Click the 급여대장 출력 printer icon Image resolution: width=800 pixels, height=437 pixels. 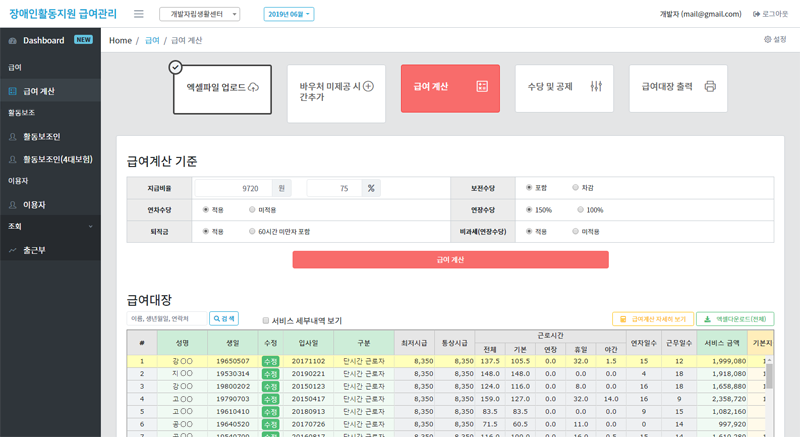tap(710, 87)
